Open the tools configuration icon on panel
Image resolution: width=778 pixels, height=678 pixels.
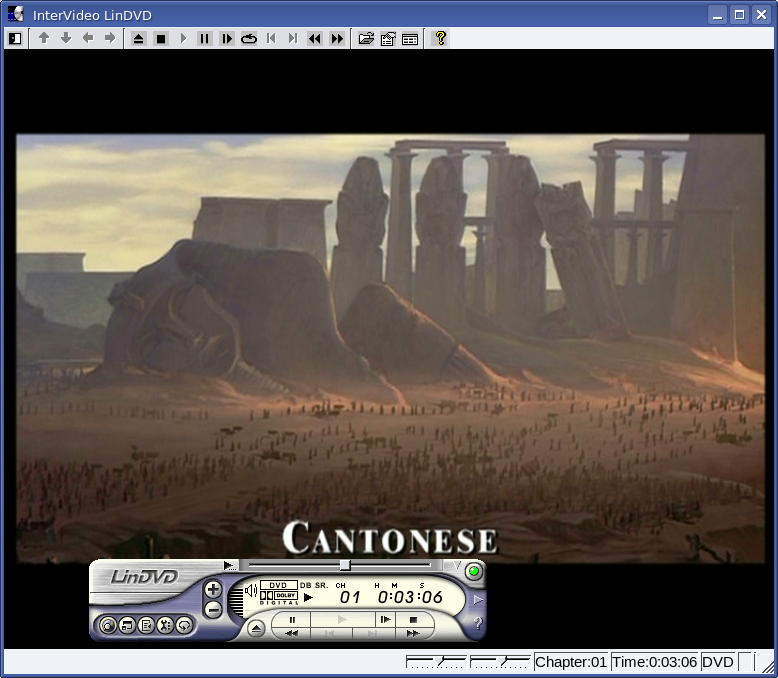[165, 625]
